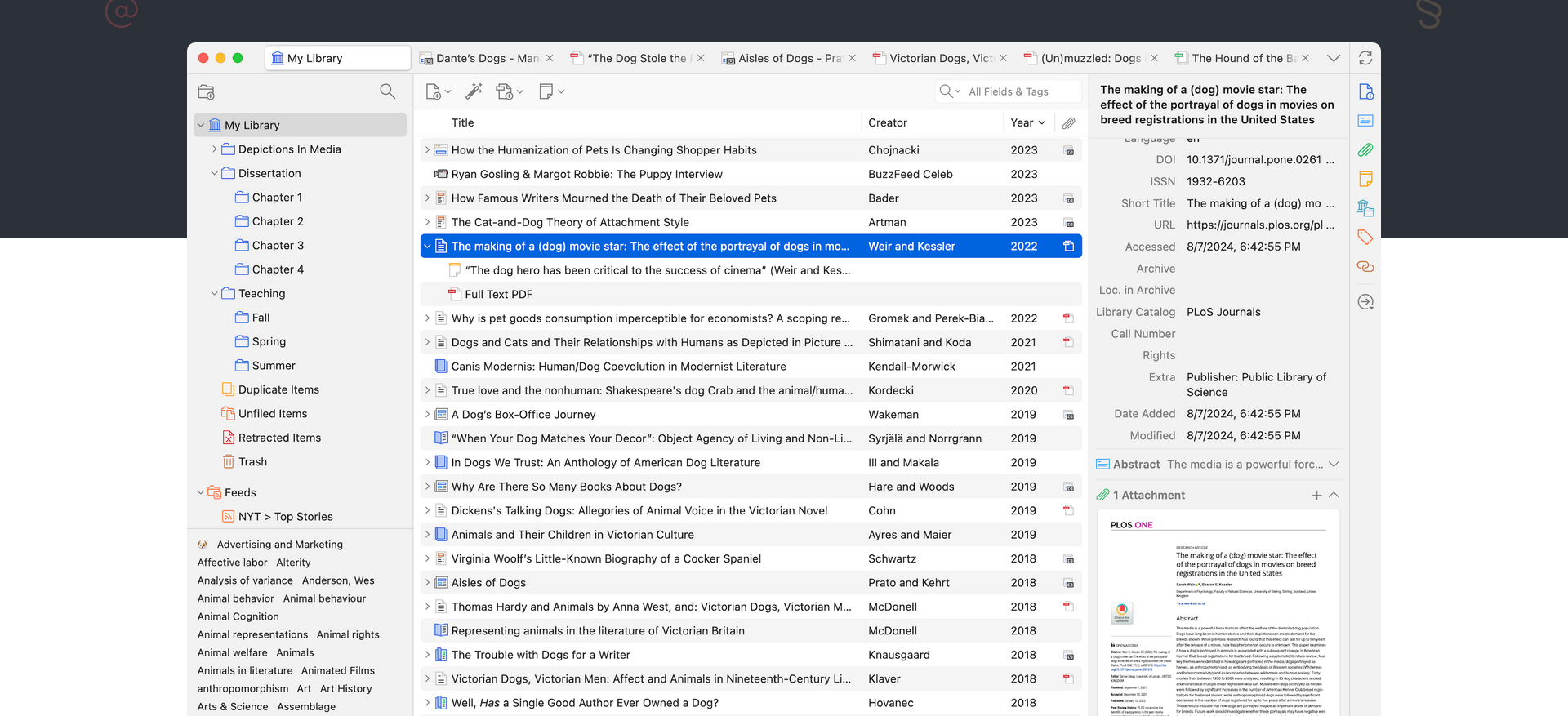1568x716 pixels.
Task: Open the New Note toolbar dropdown
Action: tap(551, 91)
